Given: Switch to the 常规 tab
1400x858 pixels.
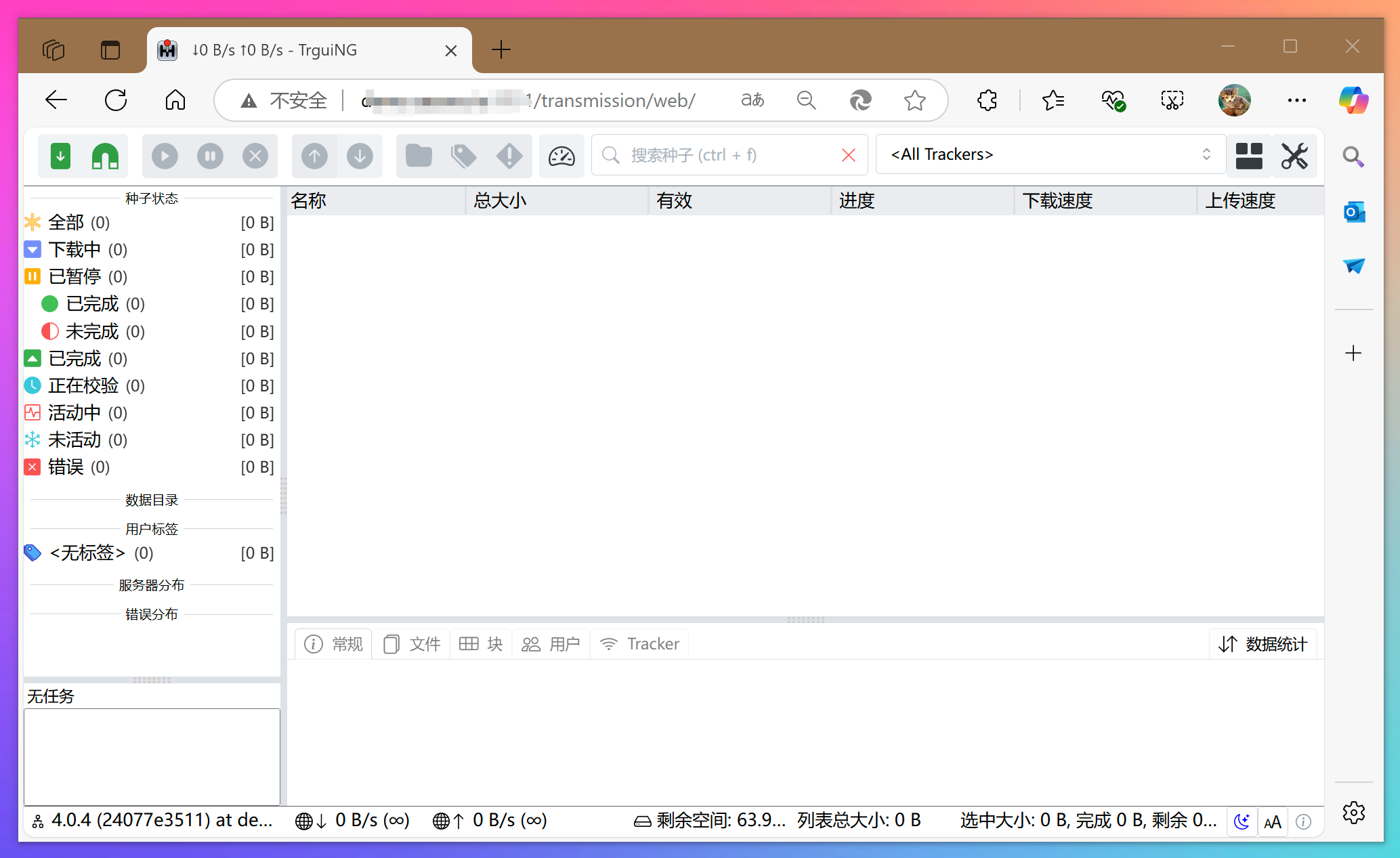Looking at the screenshot, I should 333,643.
